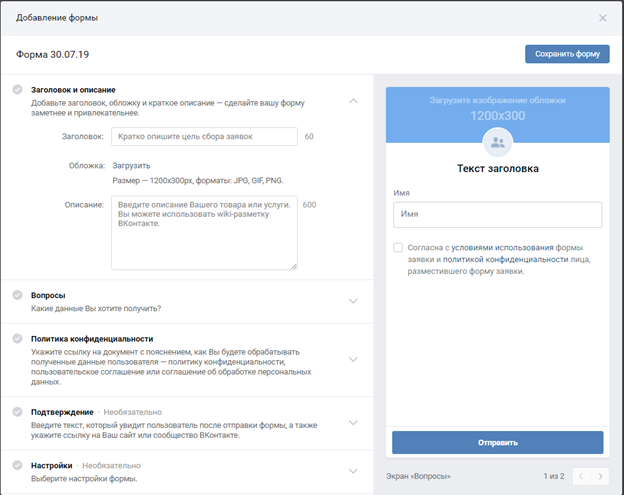Expand the Подтверждение section chevron
This screenshot has width=624, height=495.
[353, 423]
